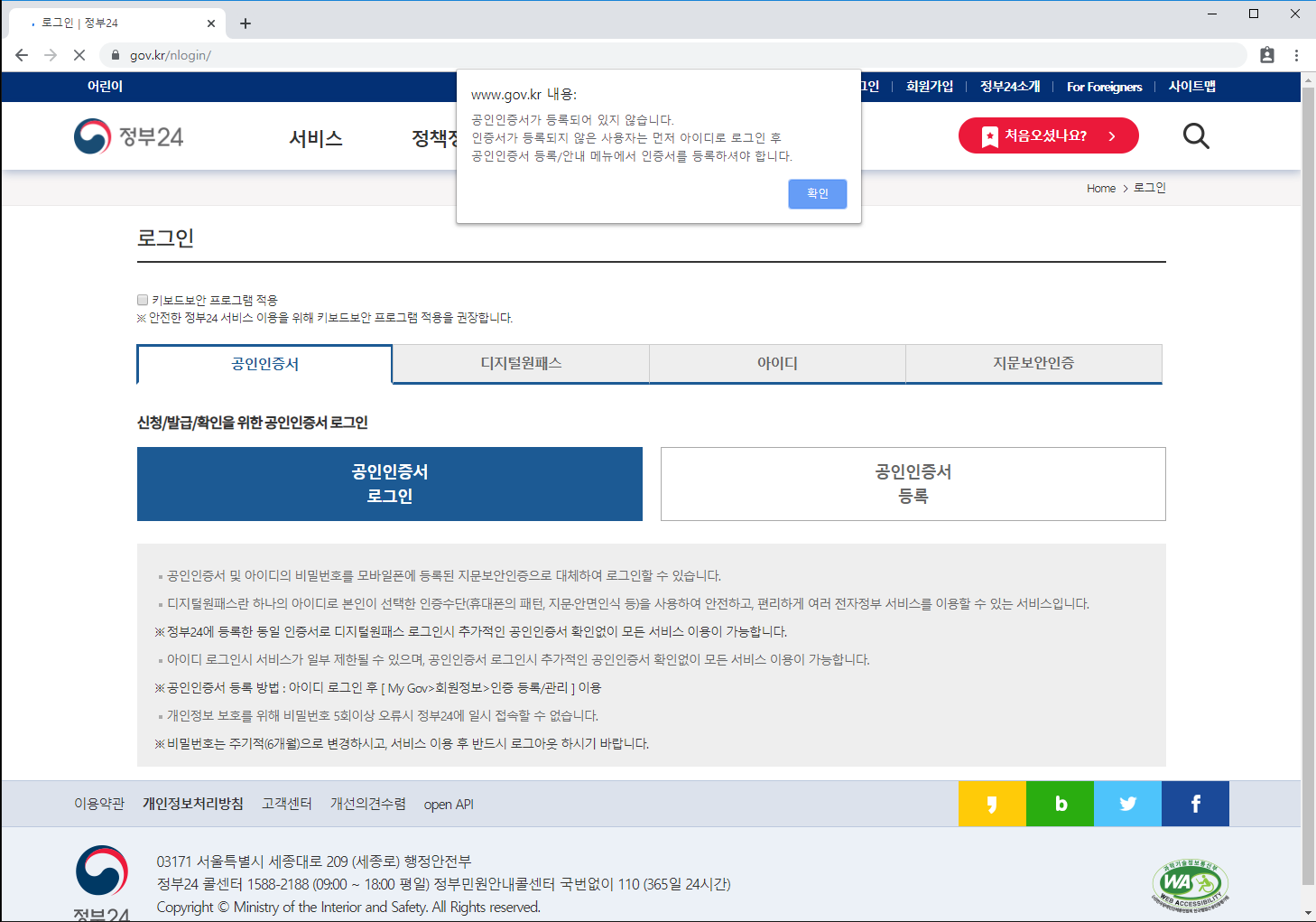This screenshot has height=922, width=1316.
Task: Open the search magnifier icon
Action: coord(1196,135)
